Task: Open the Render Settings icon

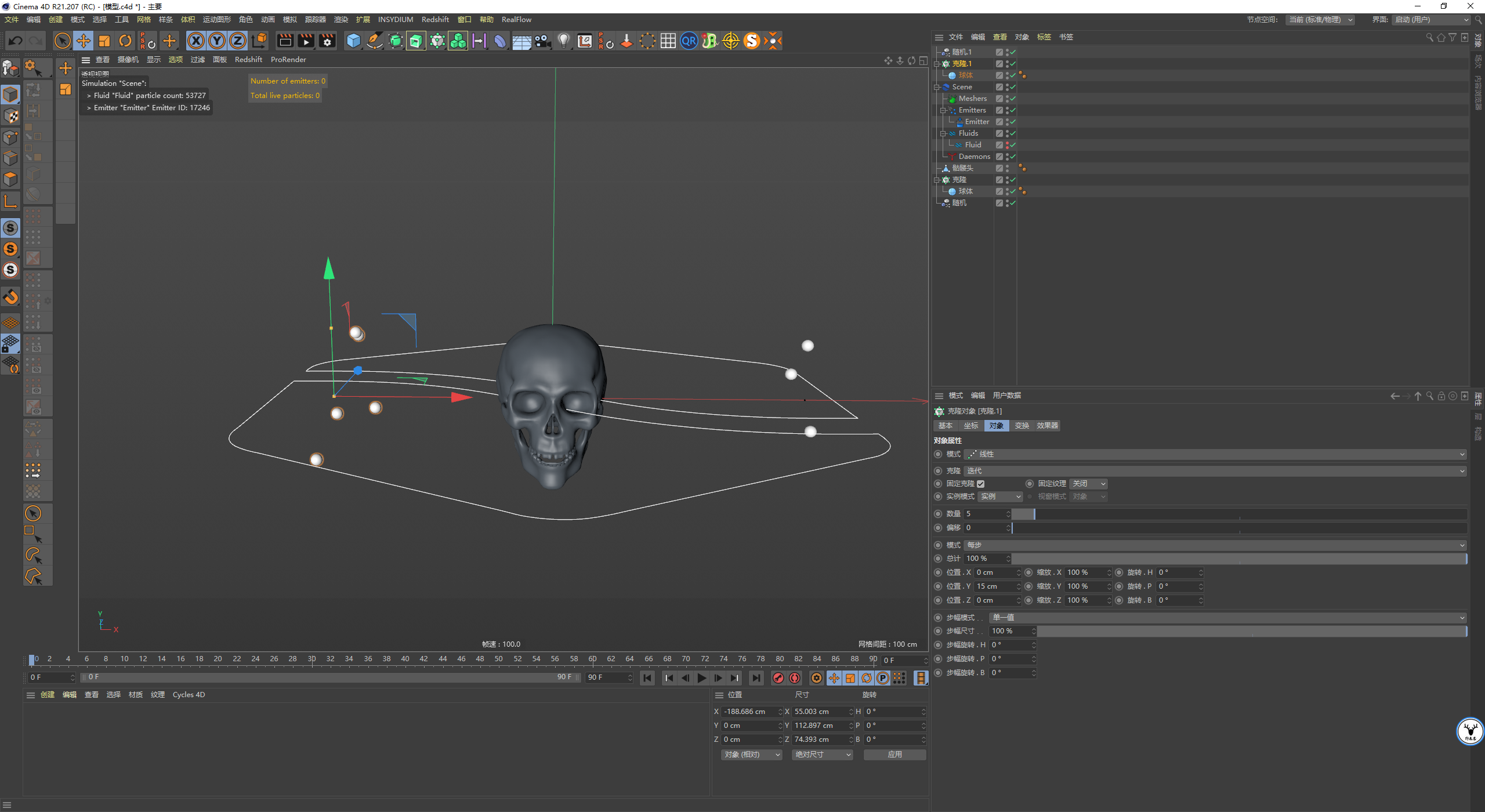Action: click(x=327, y=41)
